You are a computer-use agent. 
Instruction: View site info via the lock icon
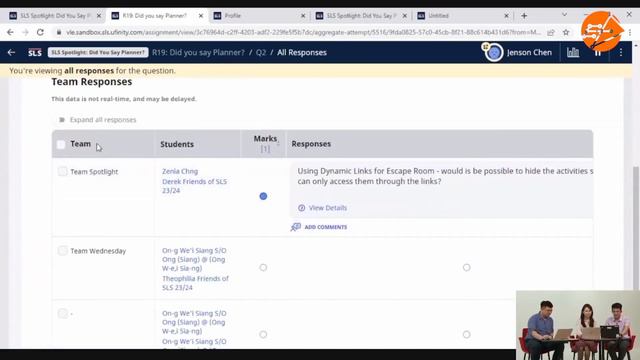pos(59,32)
